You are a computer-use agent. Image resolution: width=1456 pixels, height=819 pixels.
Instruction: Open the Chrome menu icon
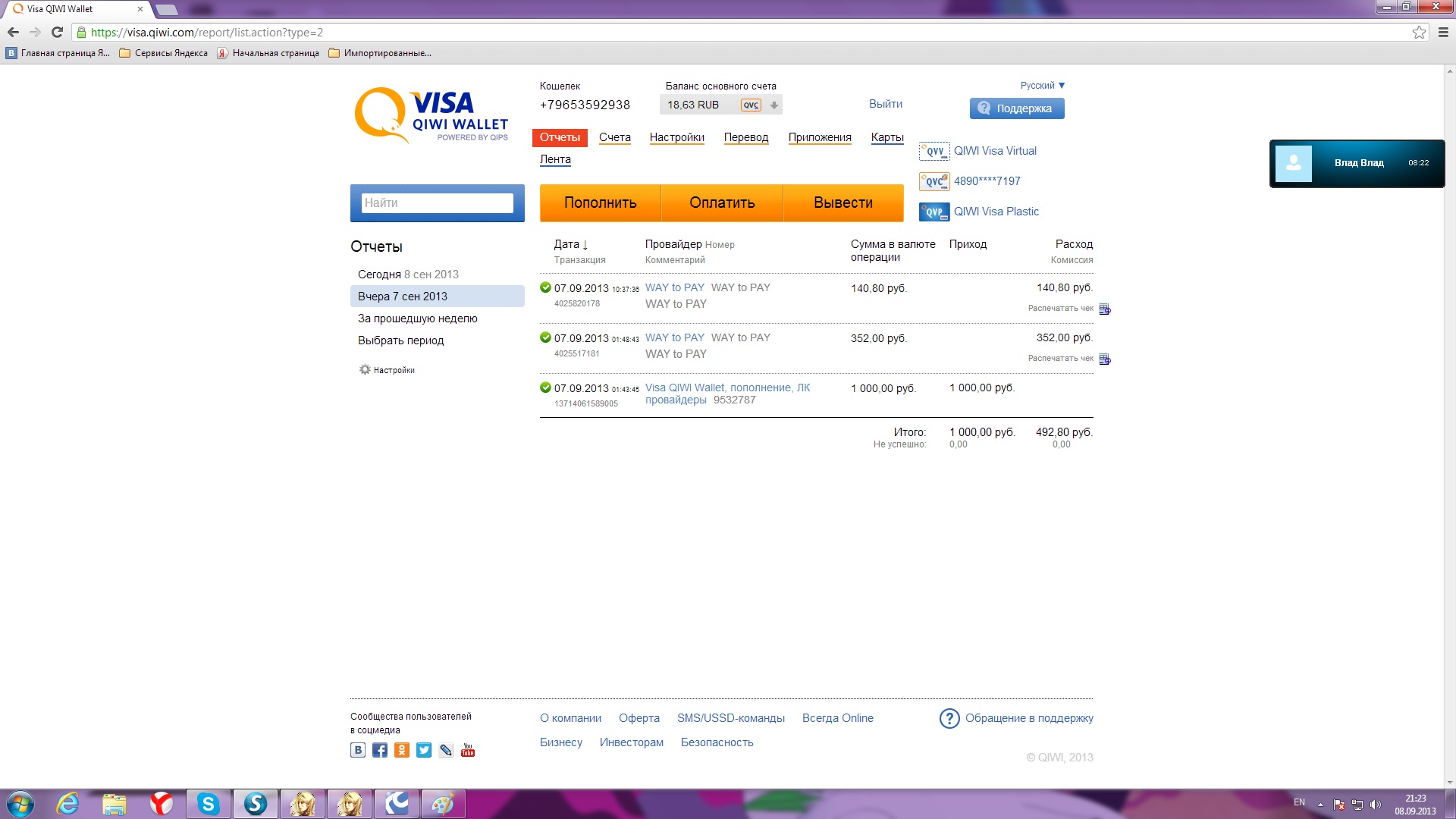tap(1443, 32)
